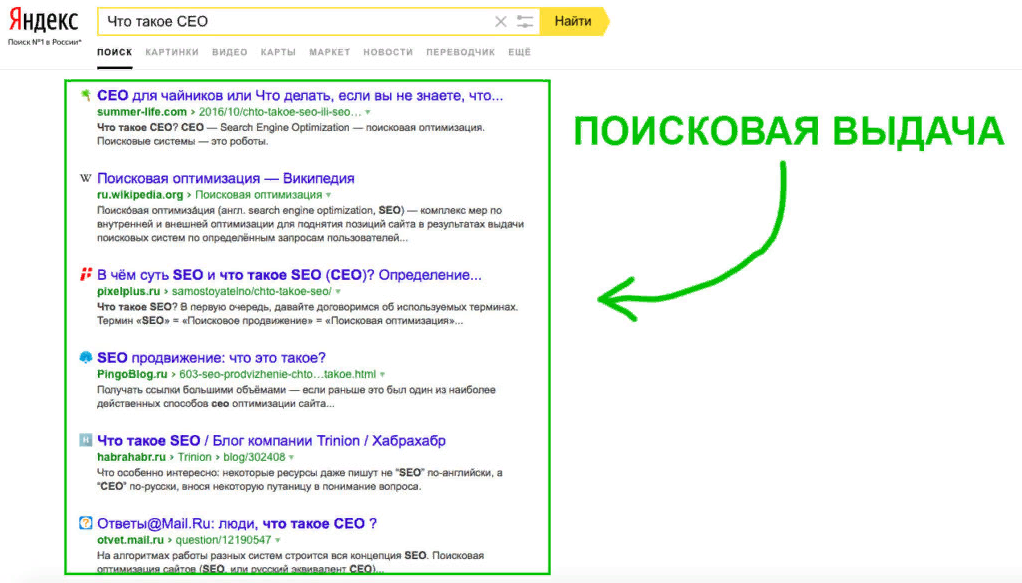
Task: Open the Карты tab
Action: (x=278, y=52)
